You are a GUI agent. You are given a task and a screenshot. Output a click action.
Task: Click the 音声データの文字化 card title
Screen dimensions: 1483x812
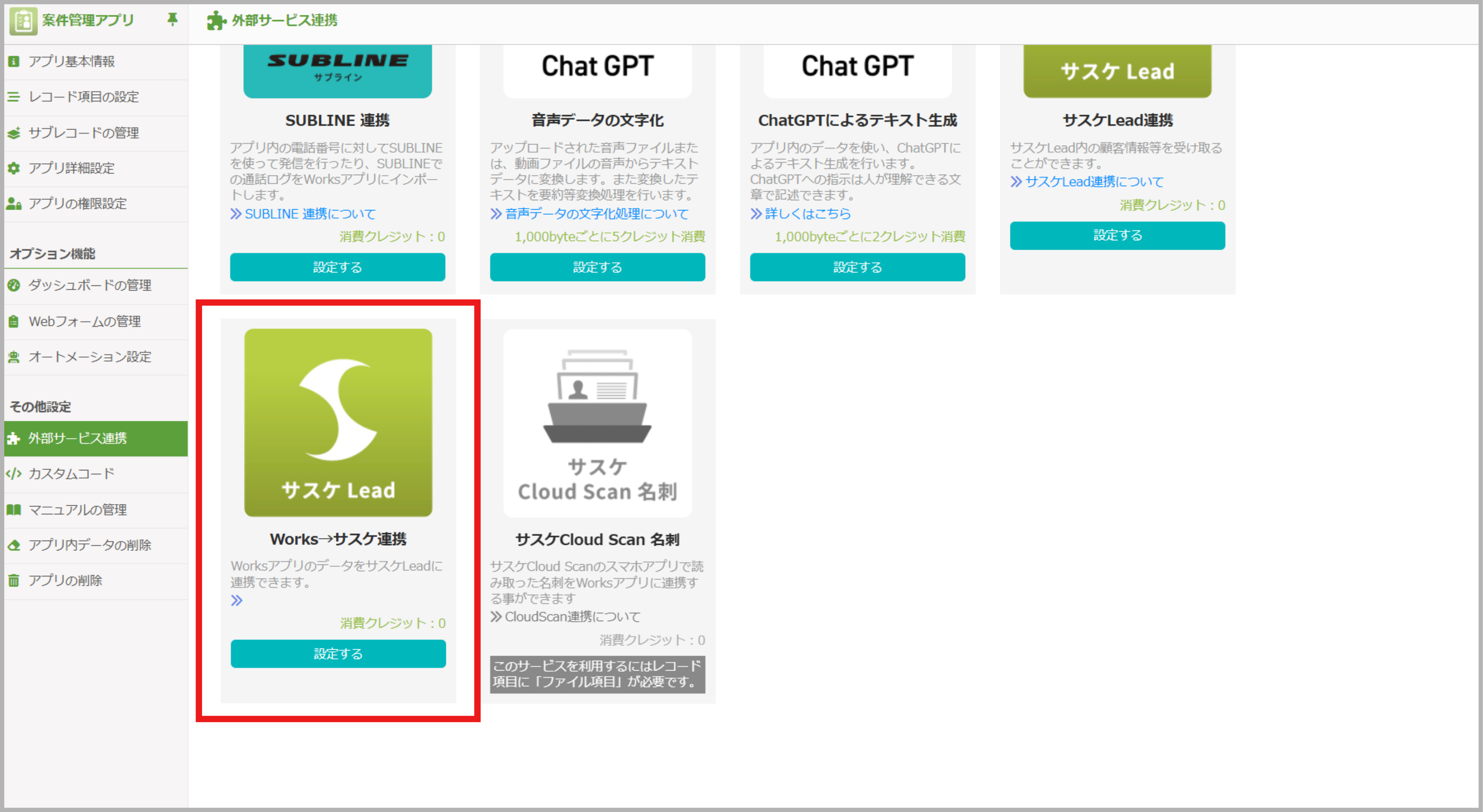pos(597,120)
